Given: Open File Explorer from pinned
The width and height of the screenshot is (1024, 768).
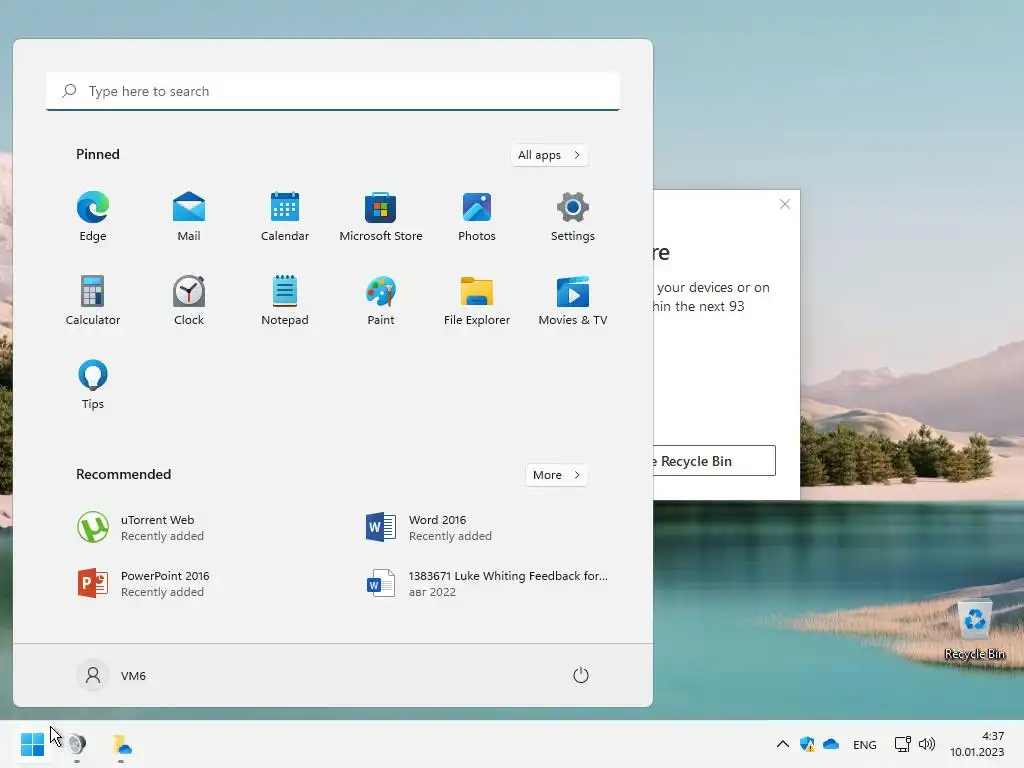Looking at the screenshot, I should coord(477,300).
